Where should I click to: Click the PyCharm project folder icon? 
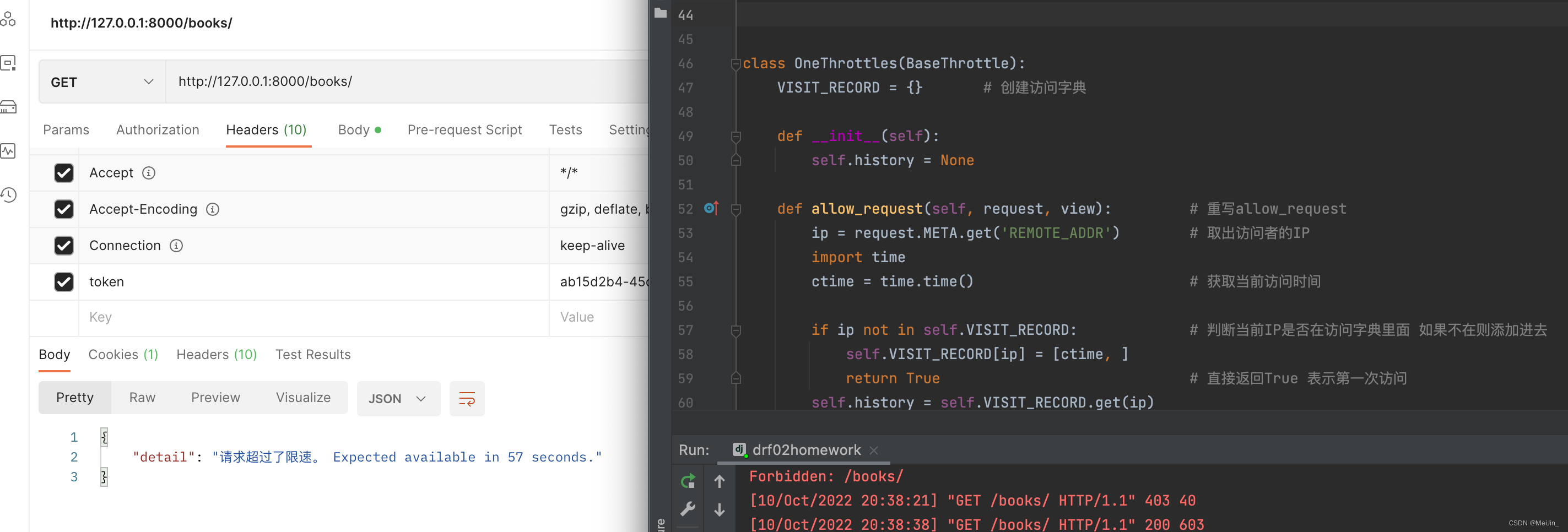[x=661, y=13]
